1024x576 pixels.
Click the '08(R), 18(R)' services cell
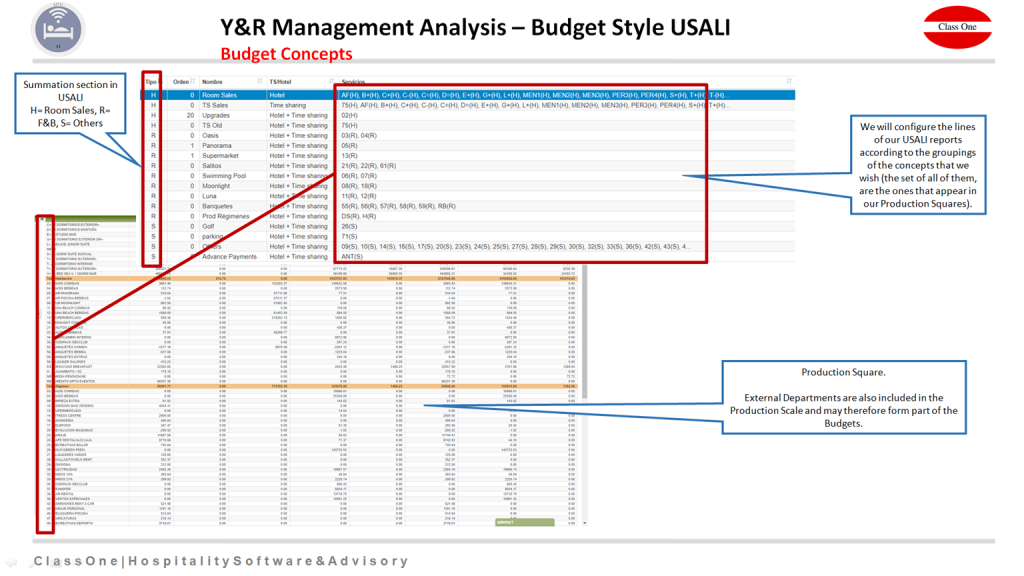click(x=359, y=186)
